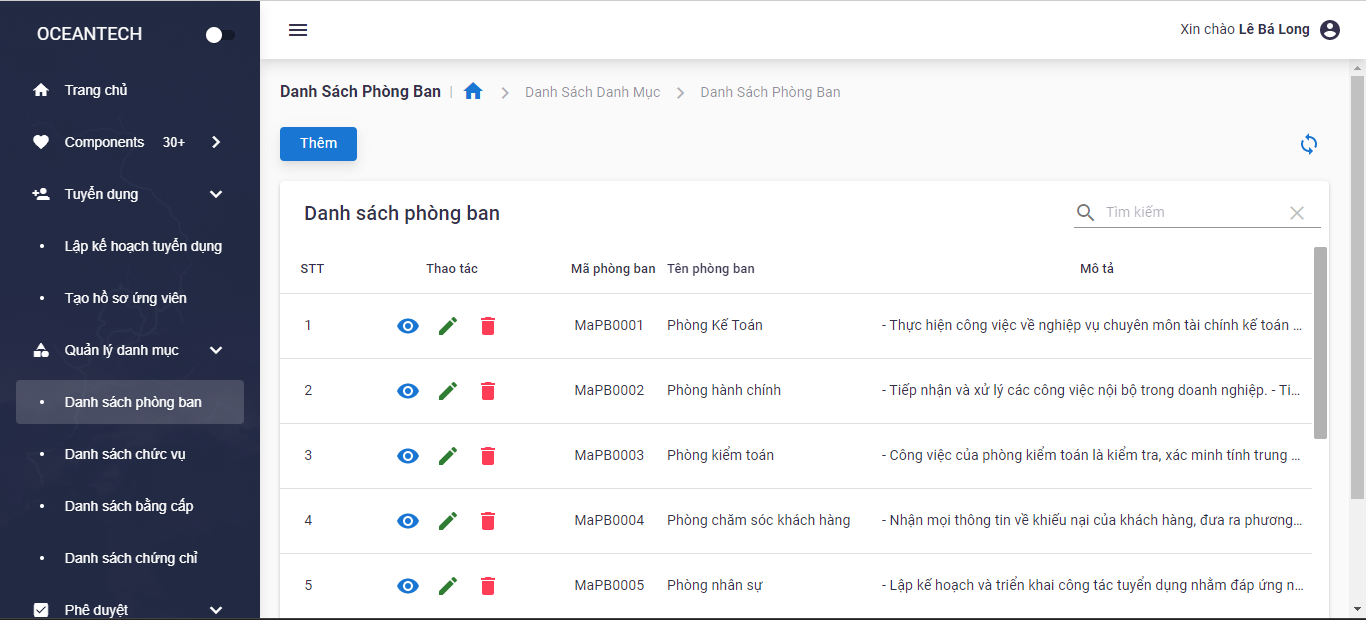View Phòng nhân sự with eye icon
Screen dimensions: 1366x620
click(408, 586)
